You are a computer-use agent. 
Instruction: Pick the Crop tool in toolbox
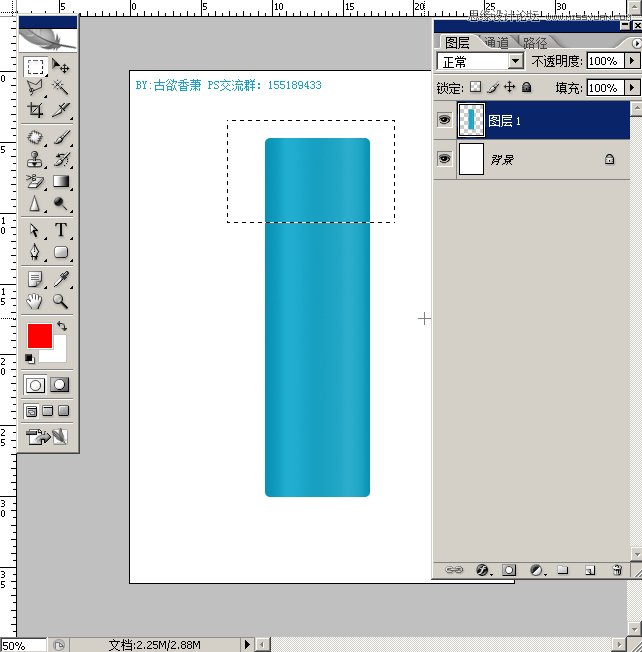tap(35, 110)
